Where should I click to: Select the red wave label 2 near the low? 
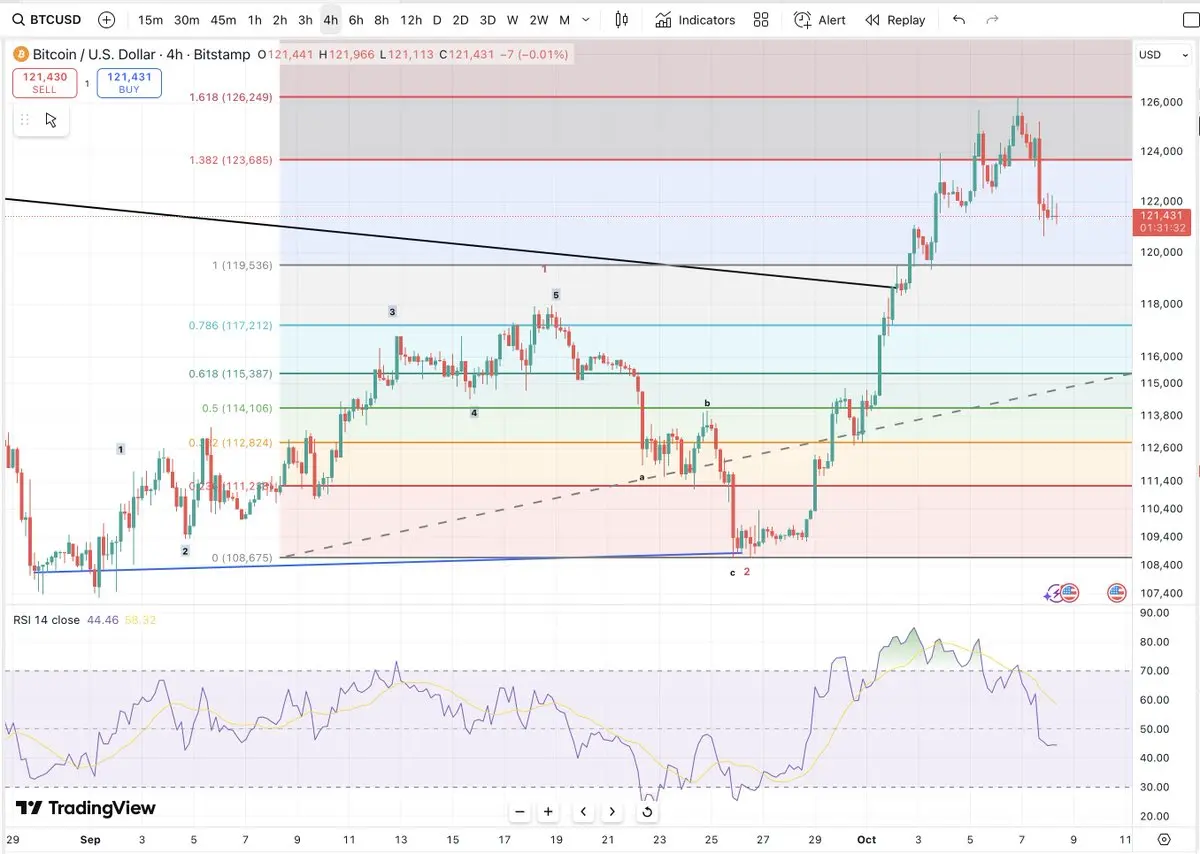click(747, 572)
